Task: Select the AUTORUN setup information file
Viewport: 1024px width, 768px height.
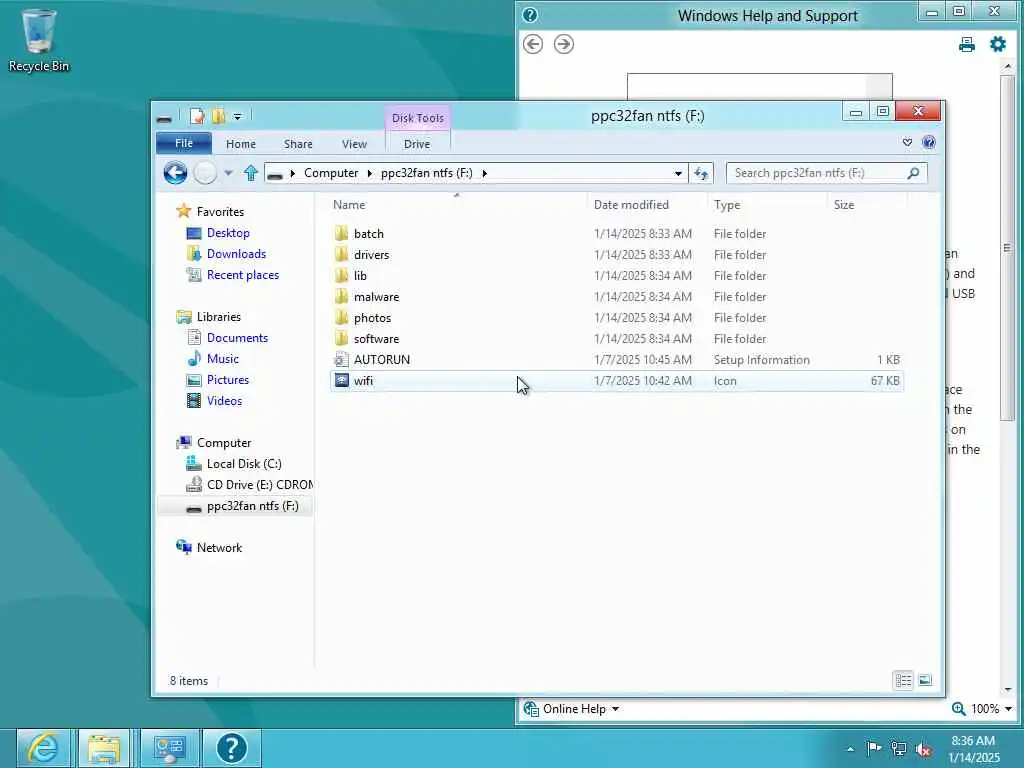Action: pyautogui.click(x=617, y=360)
